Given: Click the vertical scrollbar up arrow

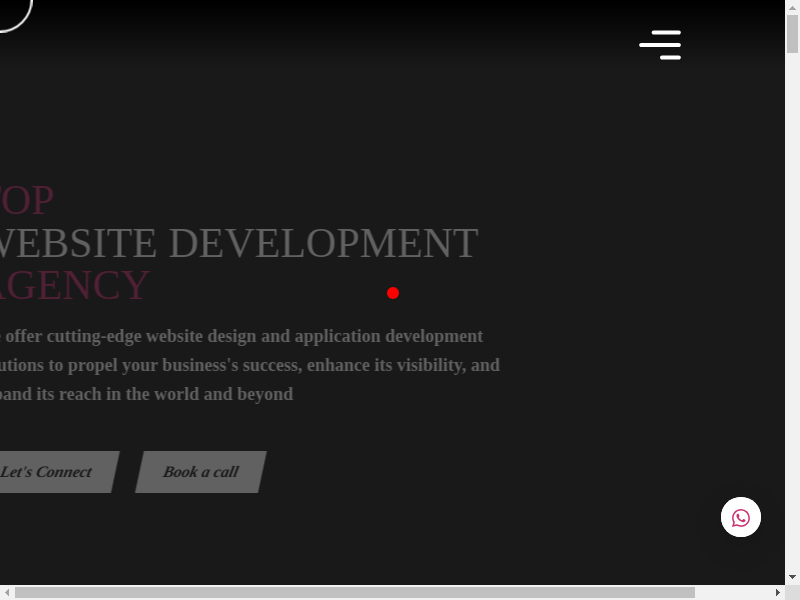Looking at the screenshot, I should 792,7.
